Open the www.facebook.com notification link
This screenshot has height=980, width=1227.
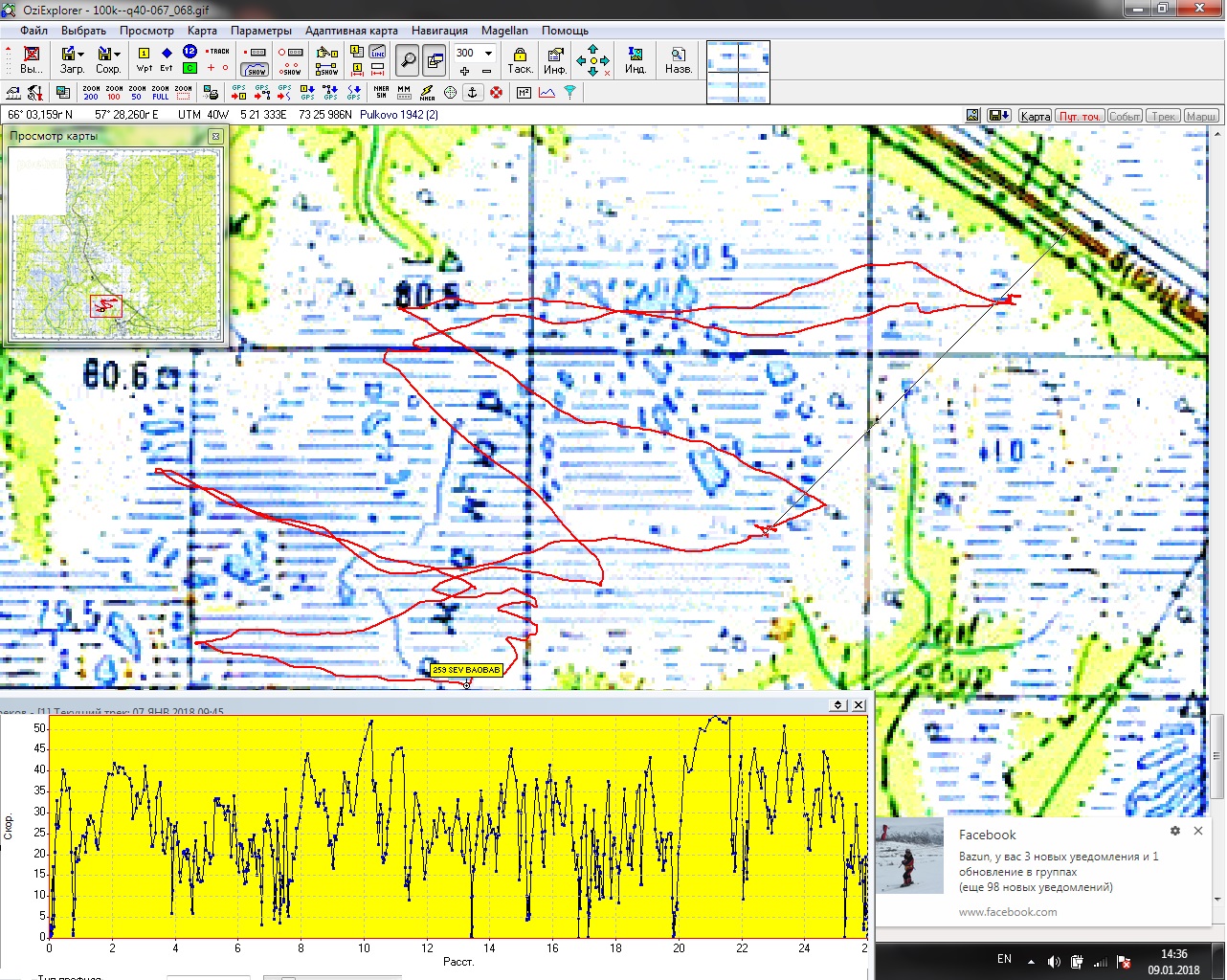[x=1008, y=911]
